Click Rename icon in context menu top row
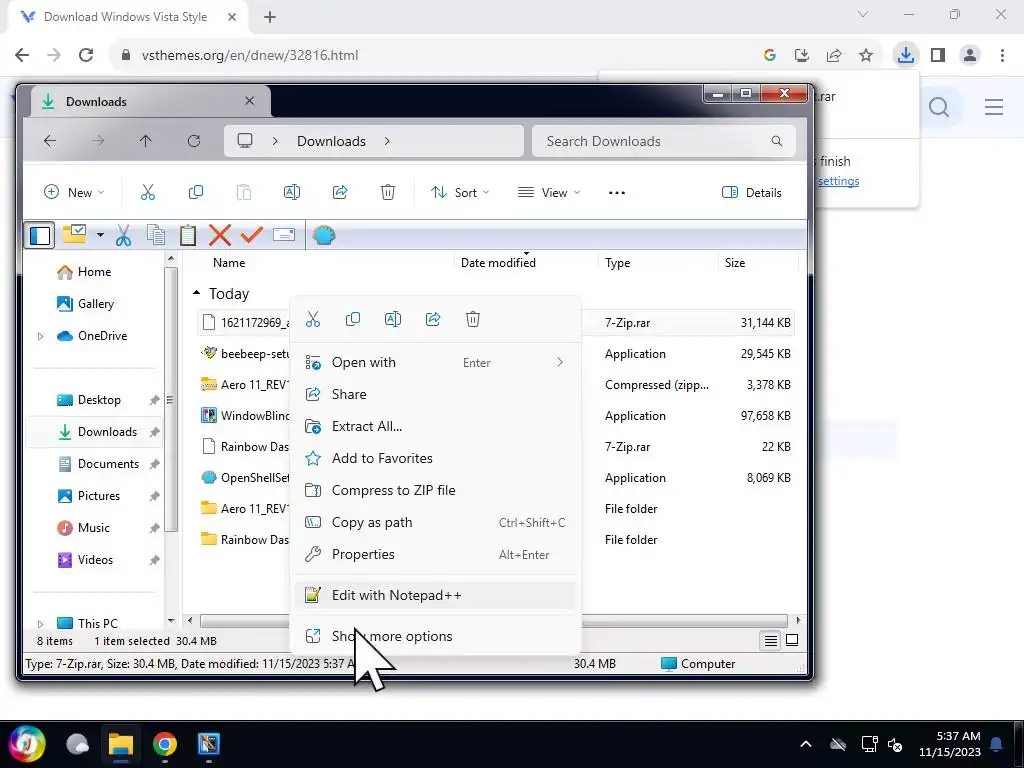 tap(392, 319)
